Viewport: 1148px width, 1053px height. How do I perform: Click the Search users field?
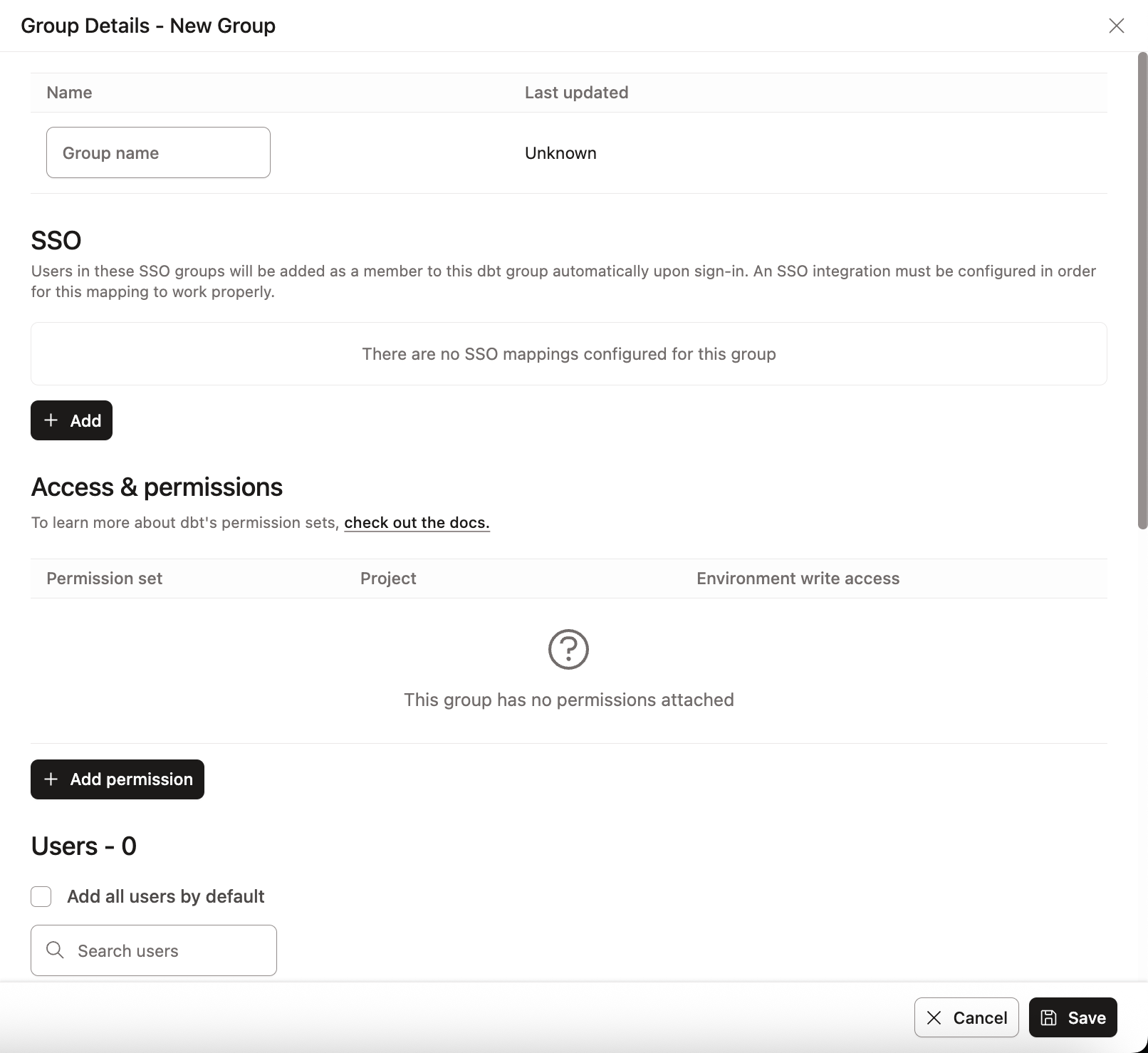(153, 950)
